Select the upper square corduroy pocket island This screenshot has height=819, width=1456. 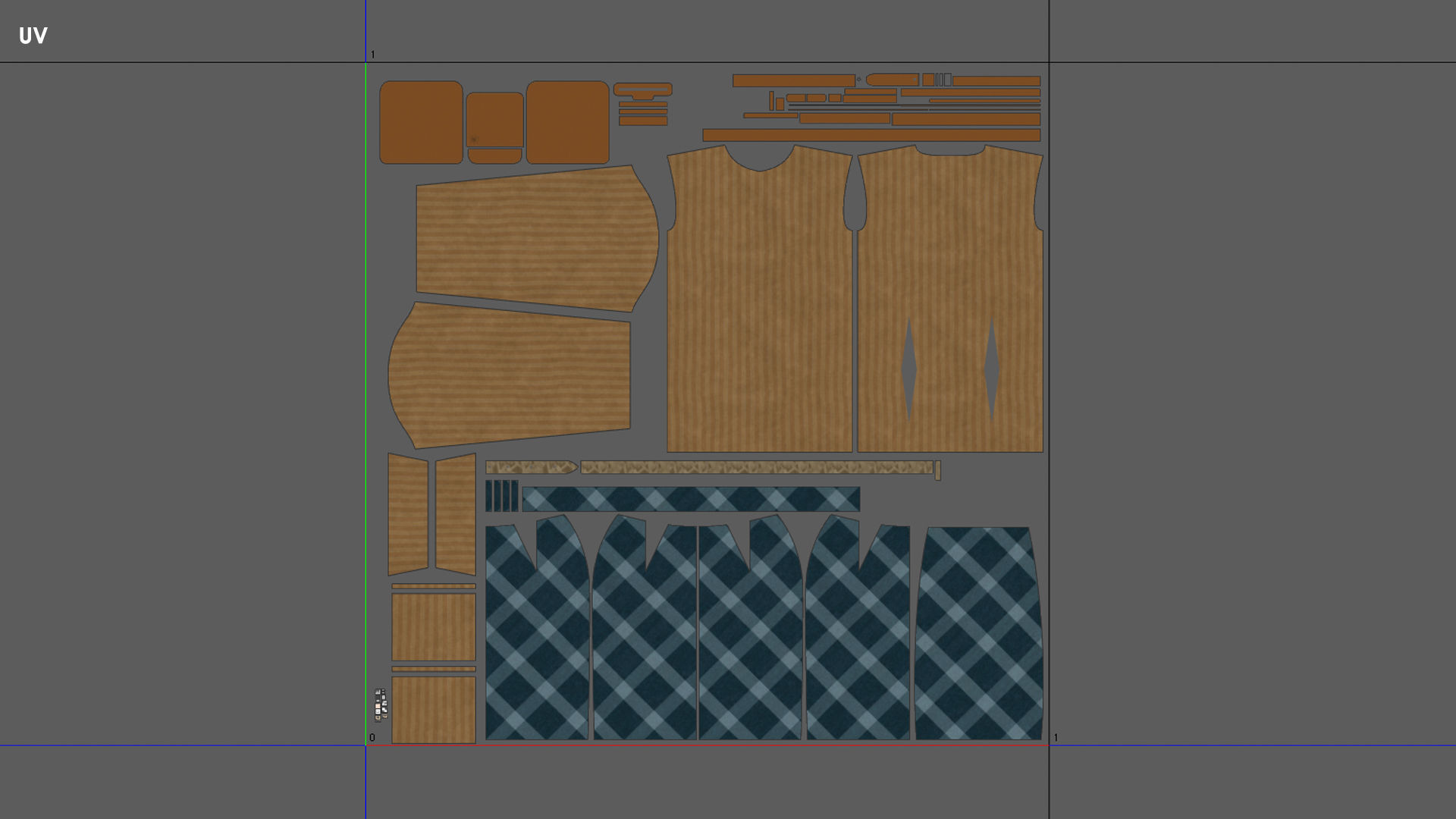[433, 626]
